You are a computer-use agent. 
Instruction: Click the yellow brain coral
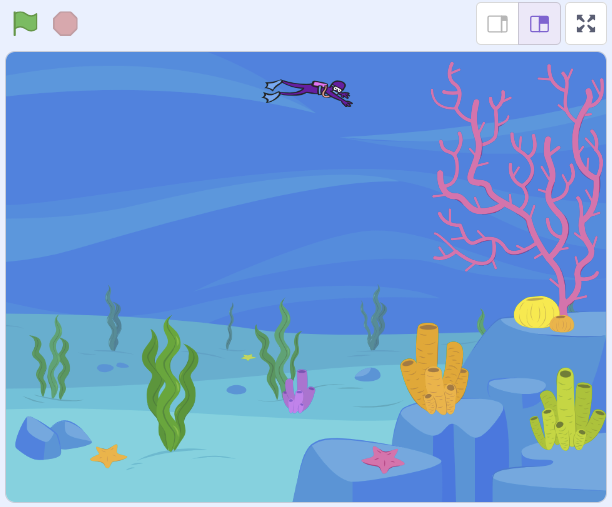[535, 312]
